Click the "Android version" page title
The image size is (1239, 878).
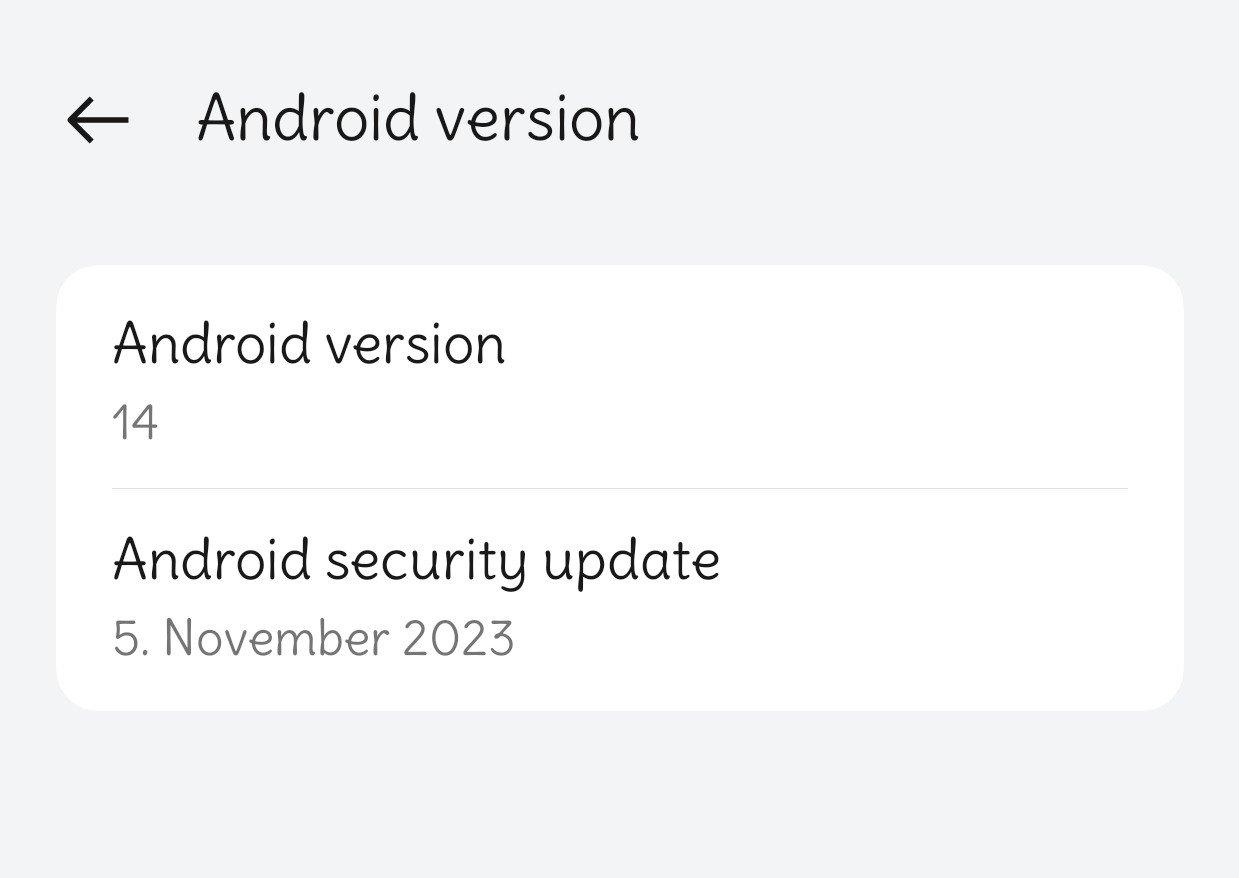(x=417, y=120)
